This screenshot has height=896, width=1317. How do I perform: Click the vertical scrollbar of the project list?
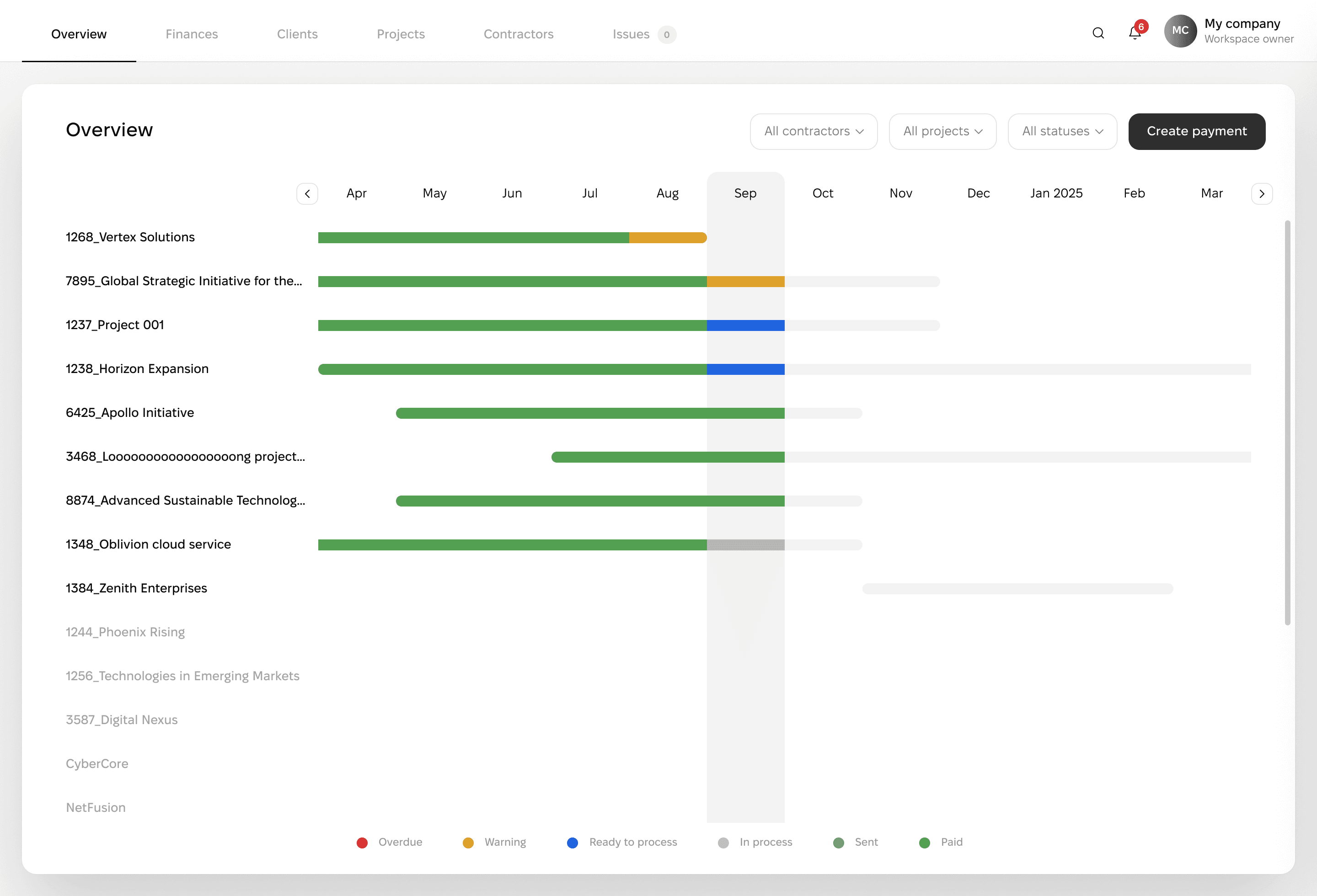[1287, 422]
